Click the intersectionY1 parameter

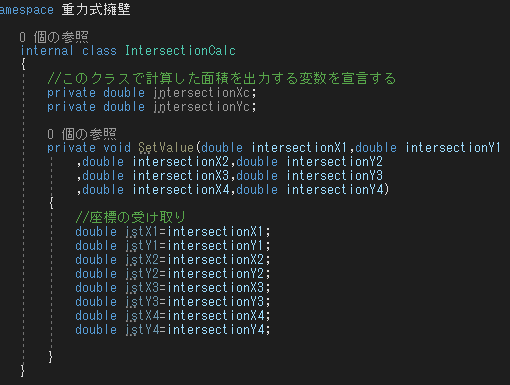coord(453,148)
